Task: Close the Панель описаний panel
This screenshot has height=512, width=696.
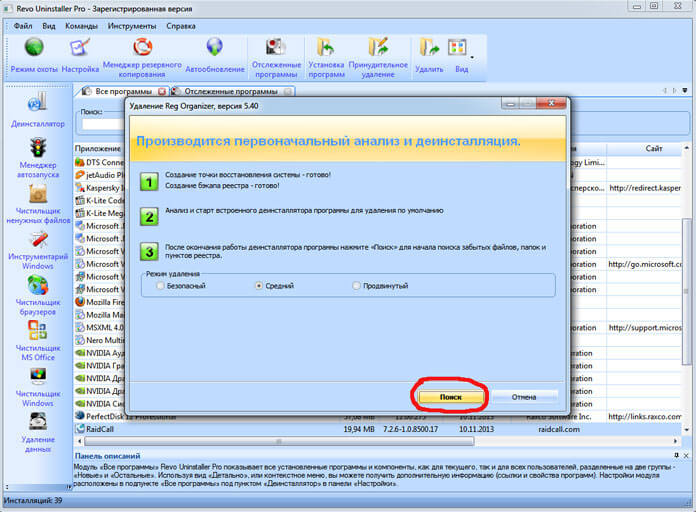Action: pyautogui.click(x=686, y=456)
